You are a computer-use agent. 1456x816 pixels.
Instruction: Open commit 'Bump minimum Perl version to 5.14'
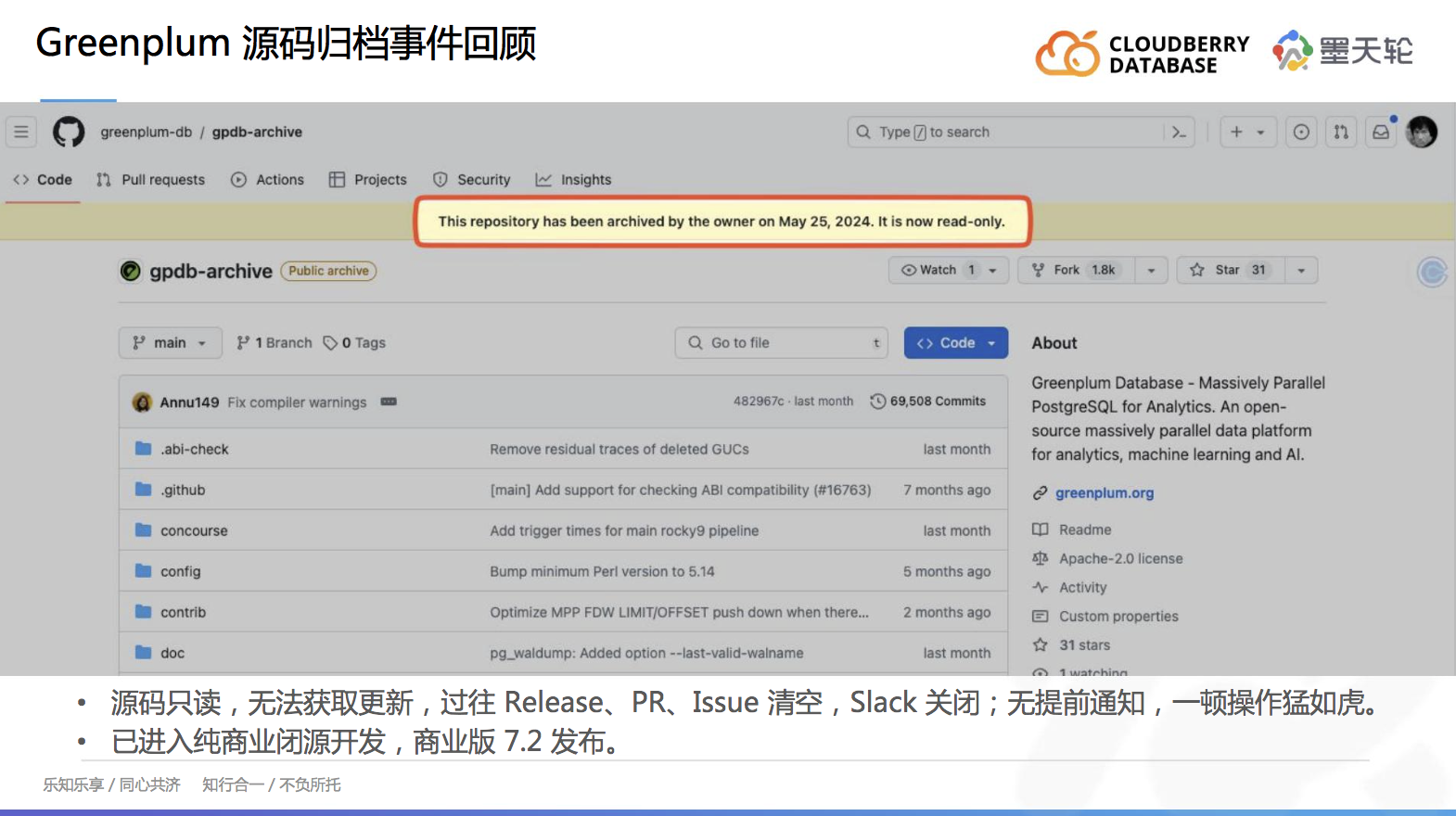(x=602, y=571)
